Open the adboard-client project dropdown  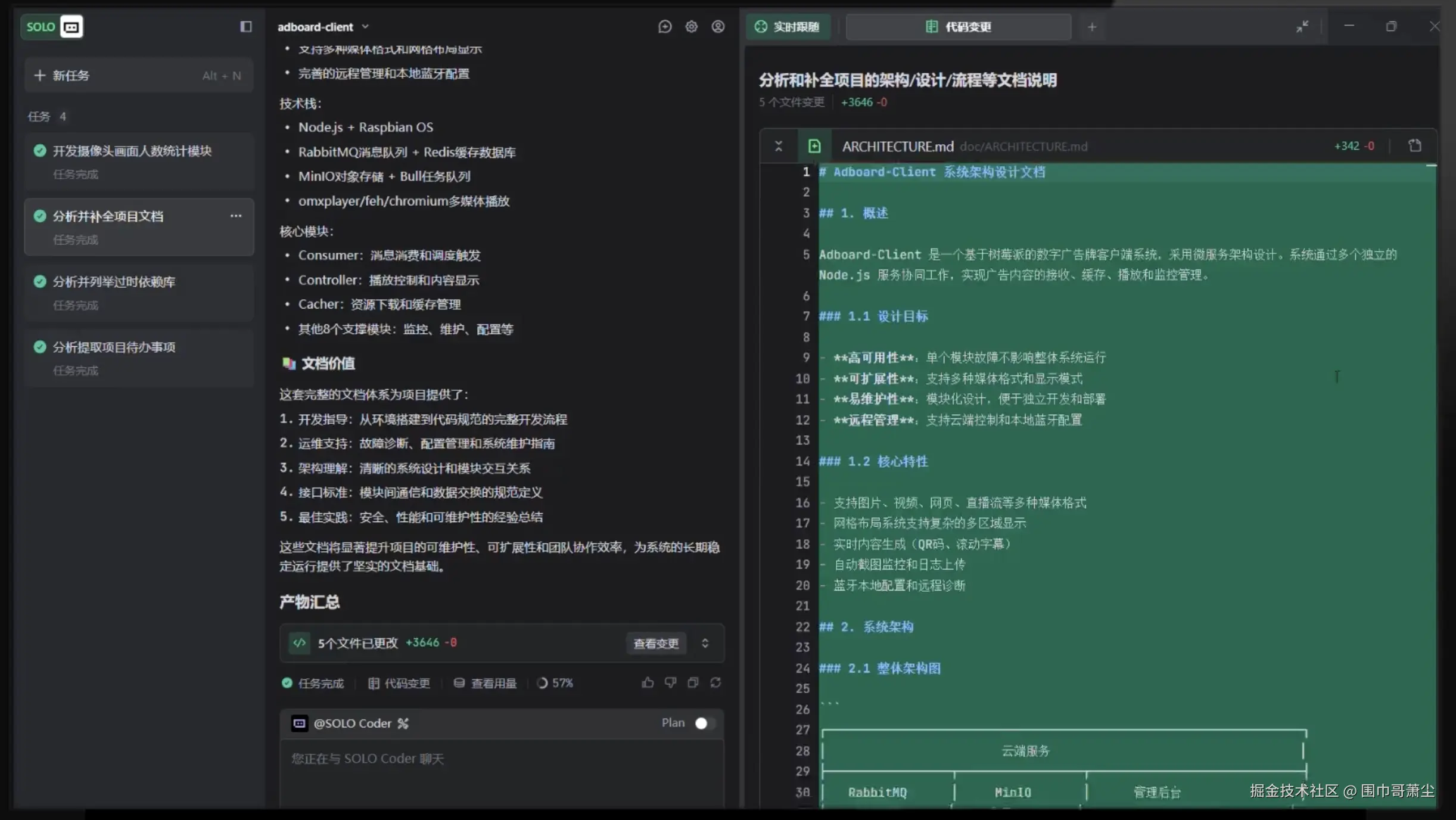coord(323,27)
